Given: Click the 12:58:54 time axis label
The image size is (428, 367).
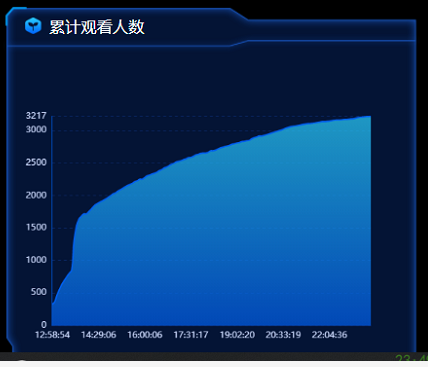Looking at the screenshot, I should click(x=53, y=335).
